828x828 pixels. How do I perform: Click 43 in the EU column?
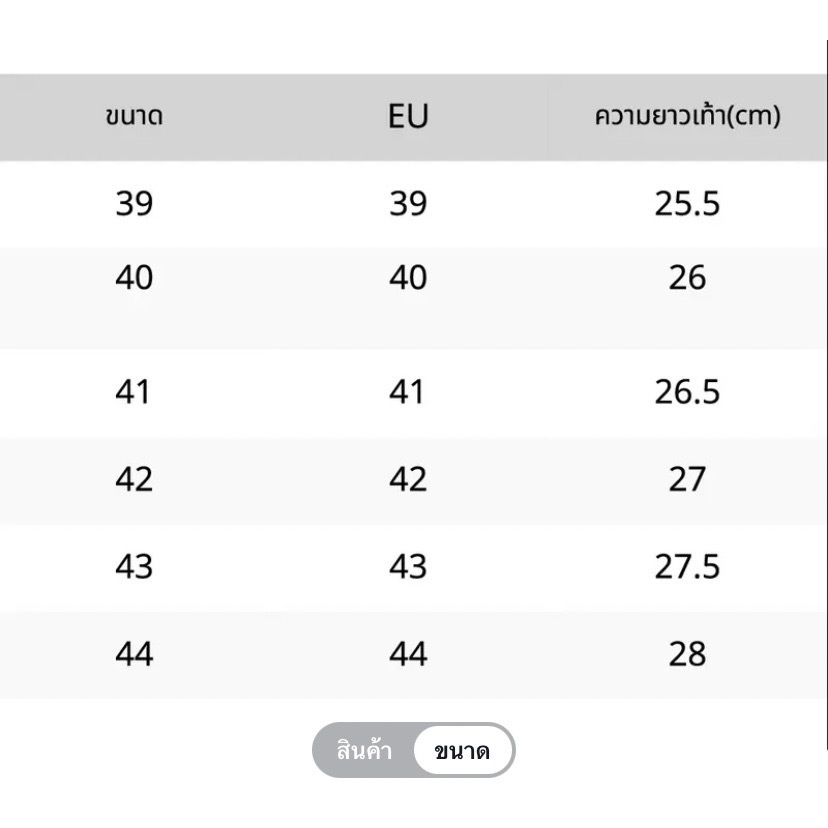point(408,566)
